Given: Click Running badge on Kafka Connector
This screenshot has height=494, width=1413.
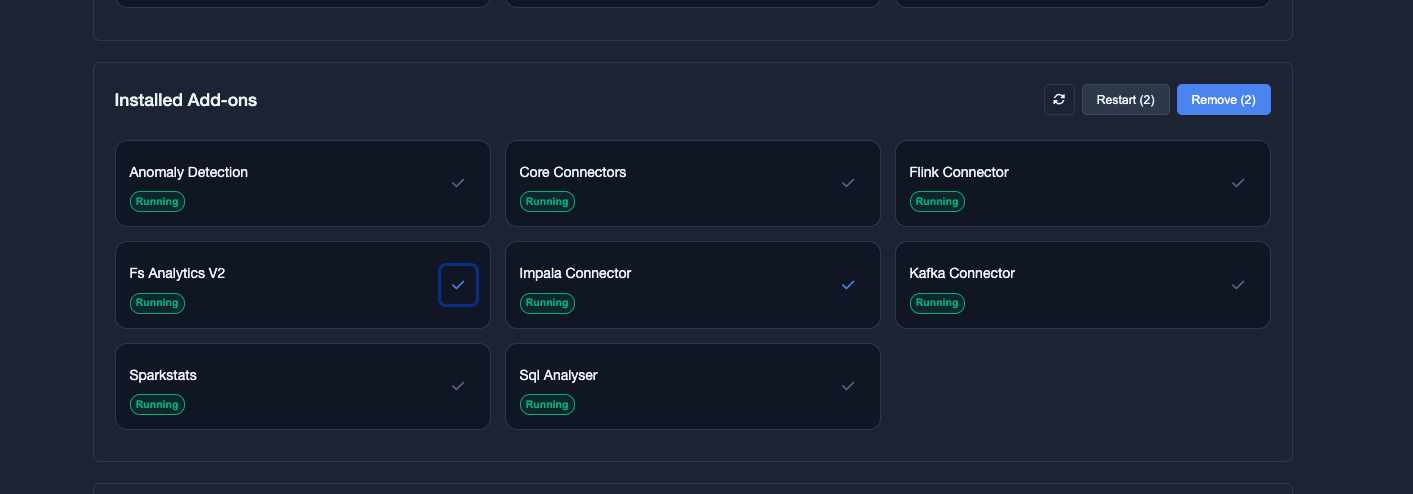Looking at the screenshot, I should 937,302.
